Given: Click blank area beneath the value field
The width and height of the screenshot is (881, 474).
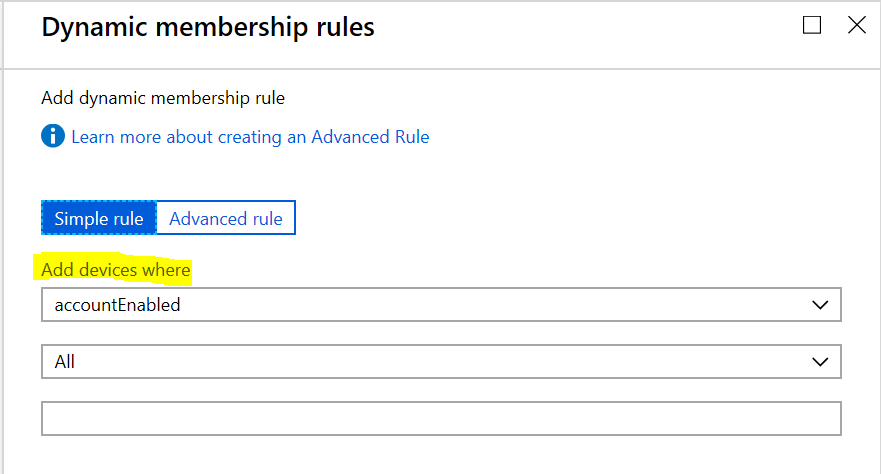Looking at the screenshot, I should [x=441, y=455].
